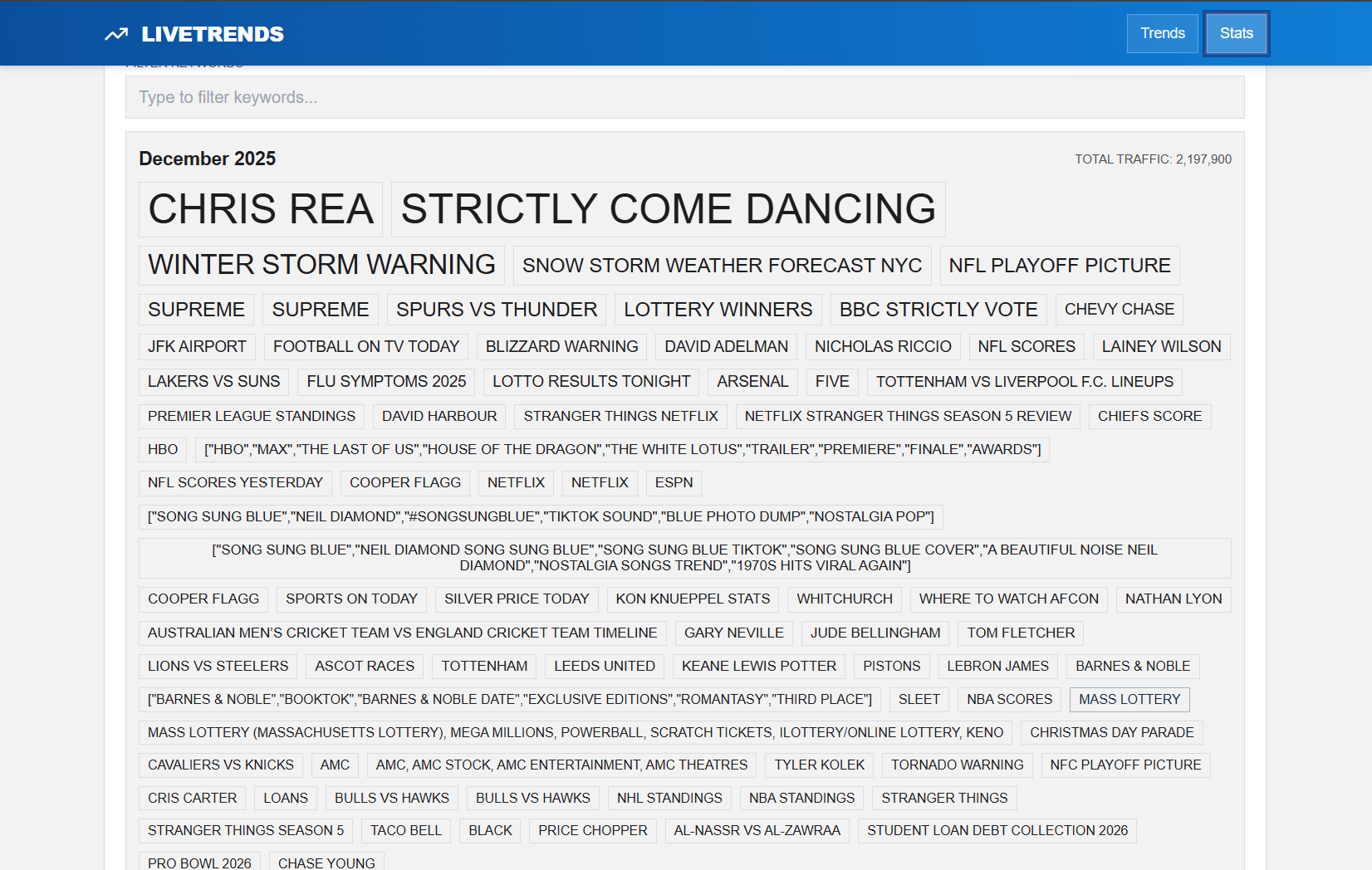Open the LAINEY WILSON keyword

coord(1161,347)
